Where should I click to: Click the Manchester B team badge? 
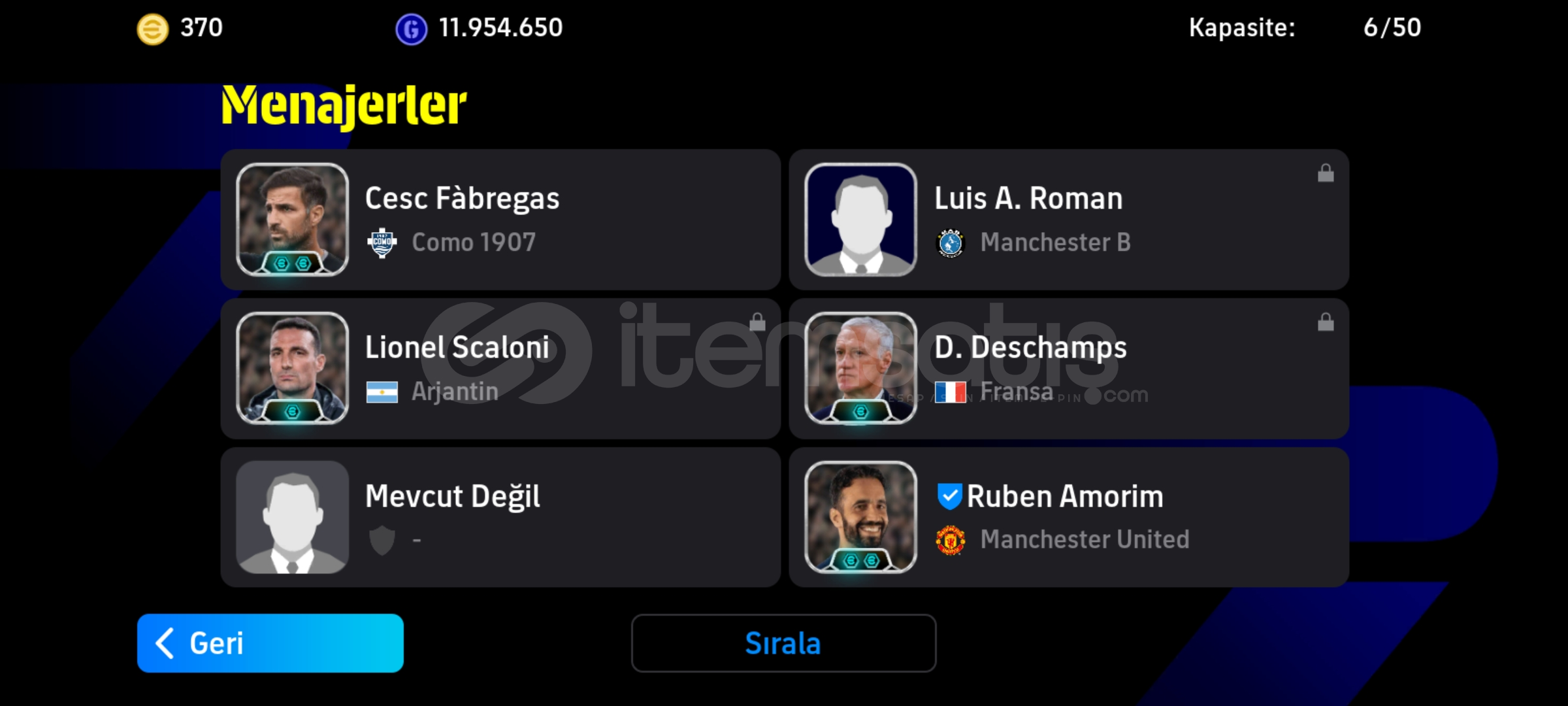coord(951,243)
